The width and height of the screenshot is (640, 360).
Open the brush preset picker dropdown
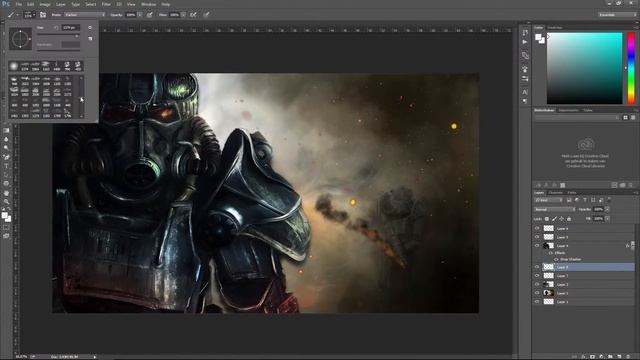point(28,15)
